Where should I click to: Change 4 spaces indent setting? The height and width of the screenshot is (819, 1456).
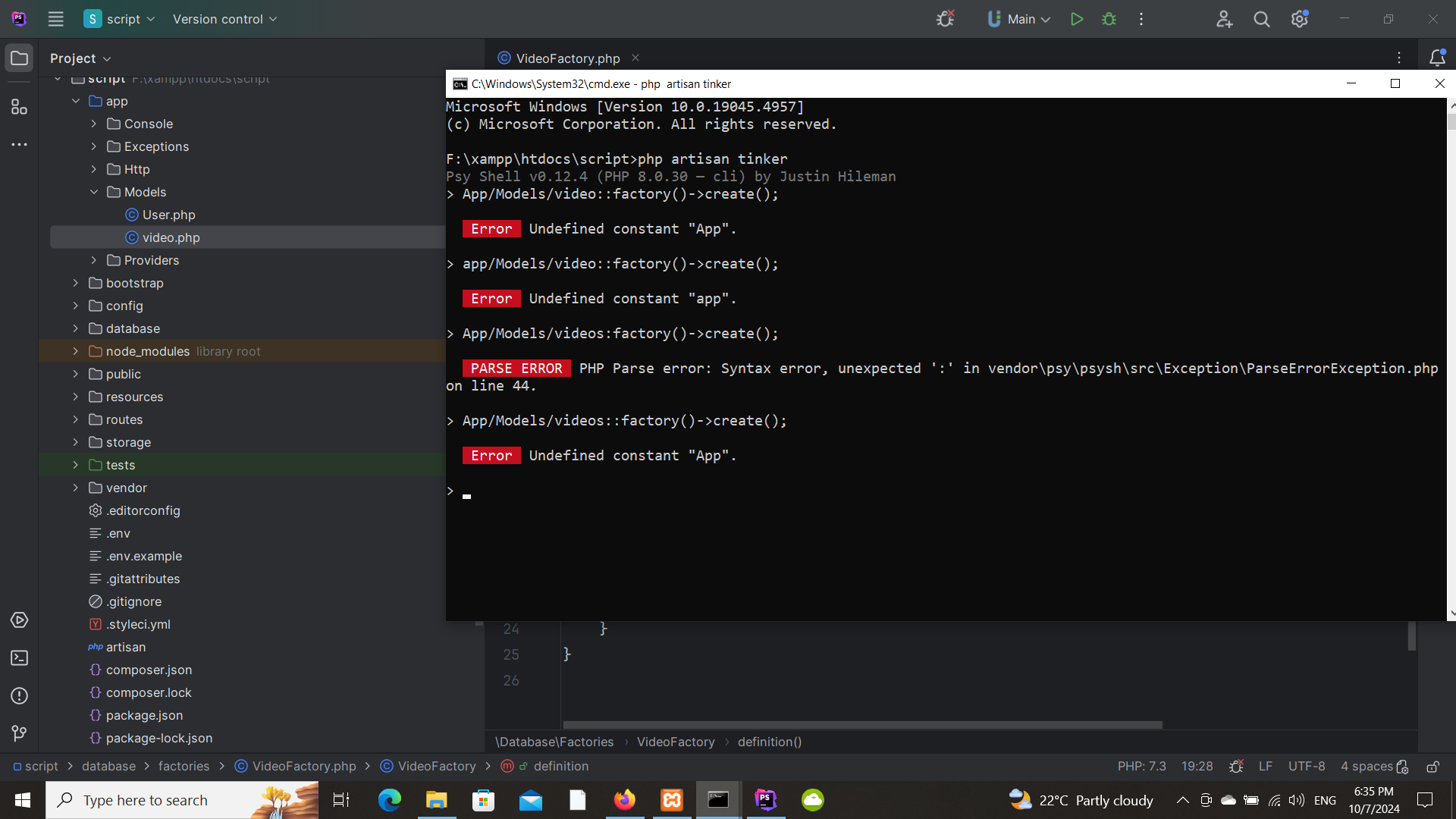(1367, 766)
